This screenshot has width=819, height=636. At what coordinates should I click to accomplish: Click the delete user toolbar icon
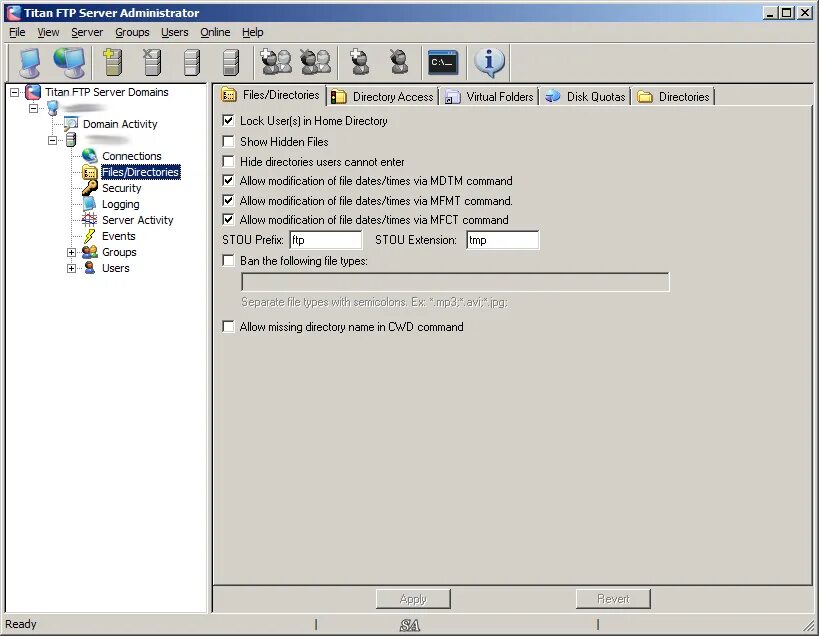point(399,62)
